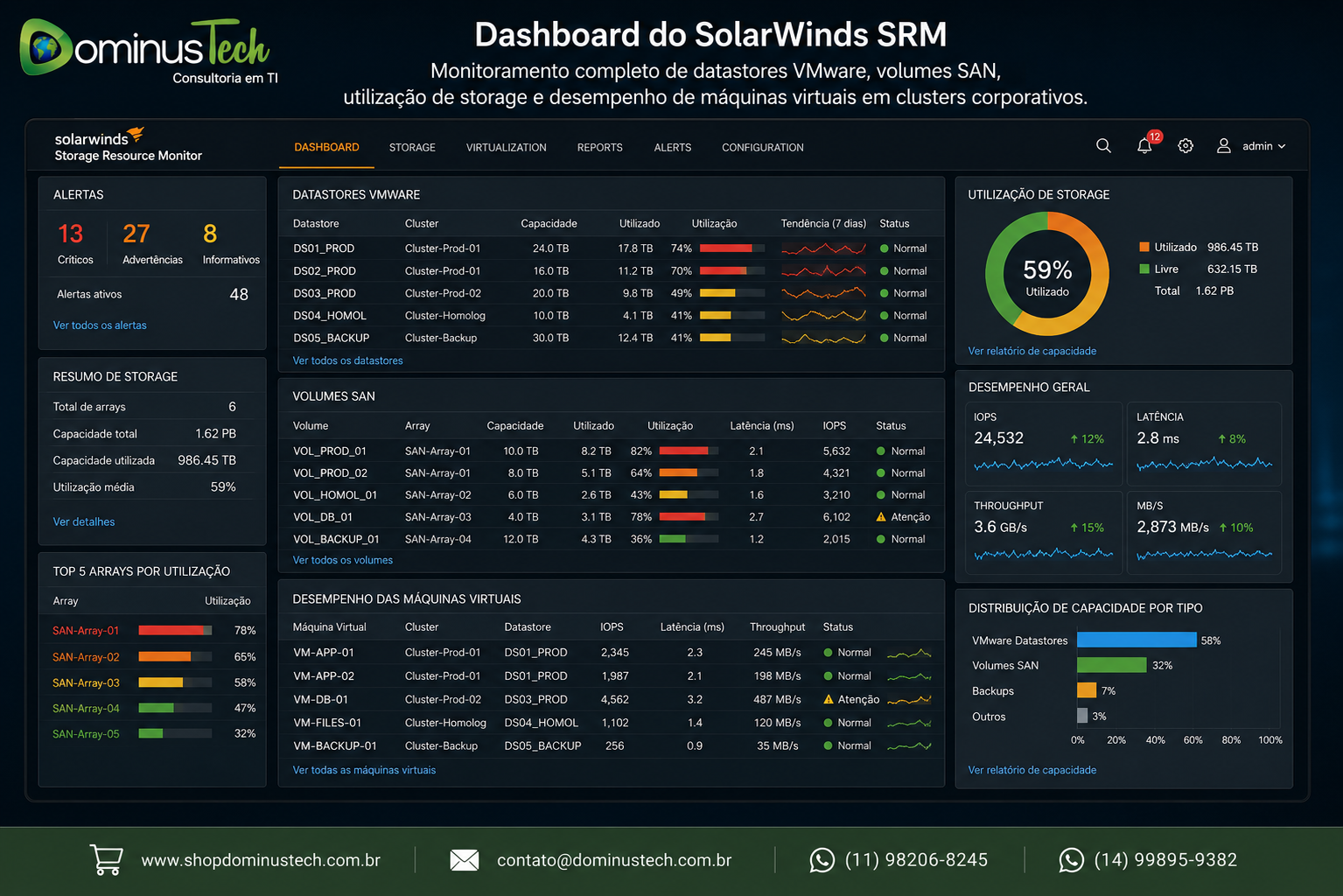Select the VM-APP-02 virtual machine name
Viewport: 1343px width, 896px height.
(x=324, y=676)
